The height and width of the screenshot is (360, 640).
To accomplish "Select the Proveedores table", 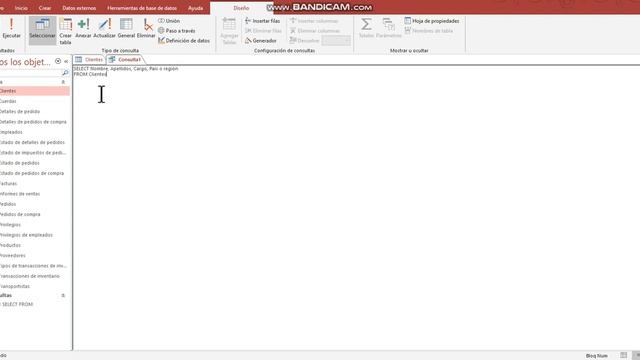I will click(x=35, y=256).
